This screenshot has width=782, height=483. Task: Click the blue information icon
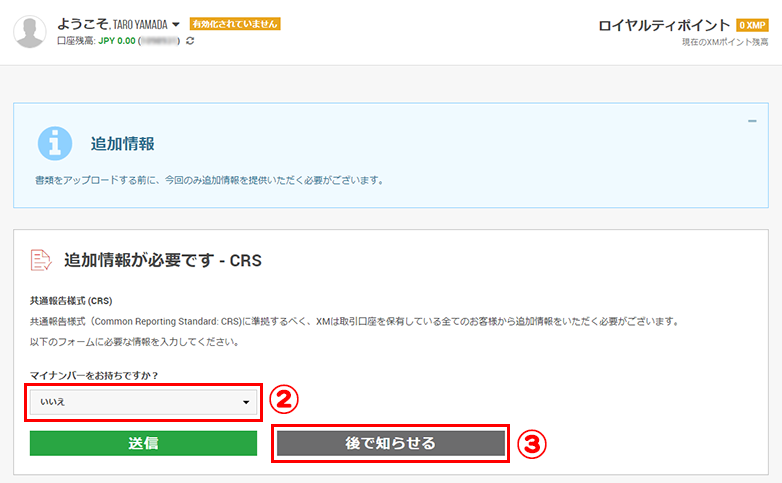[55, 143]
